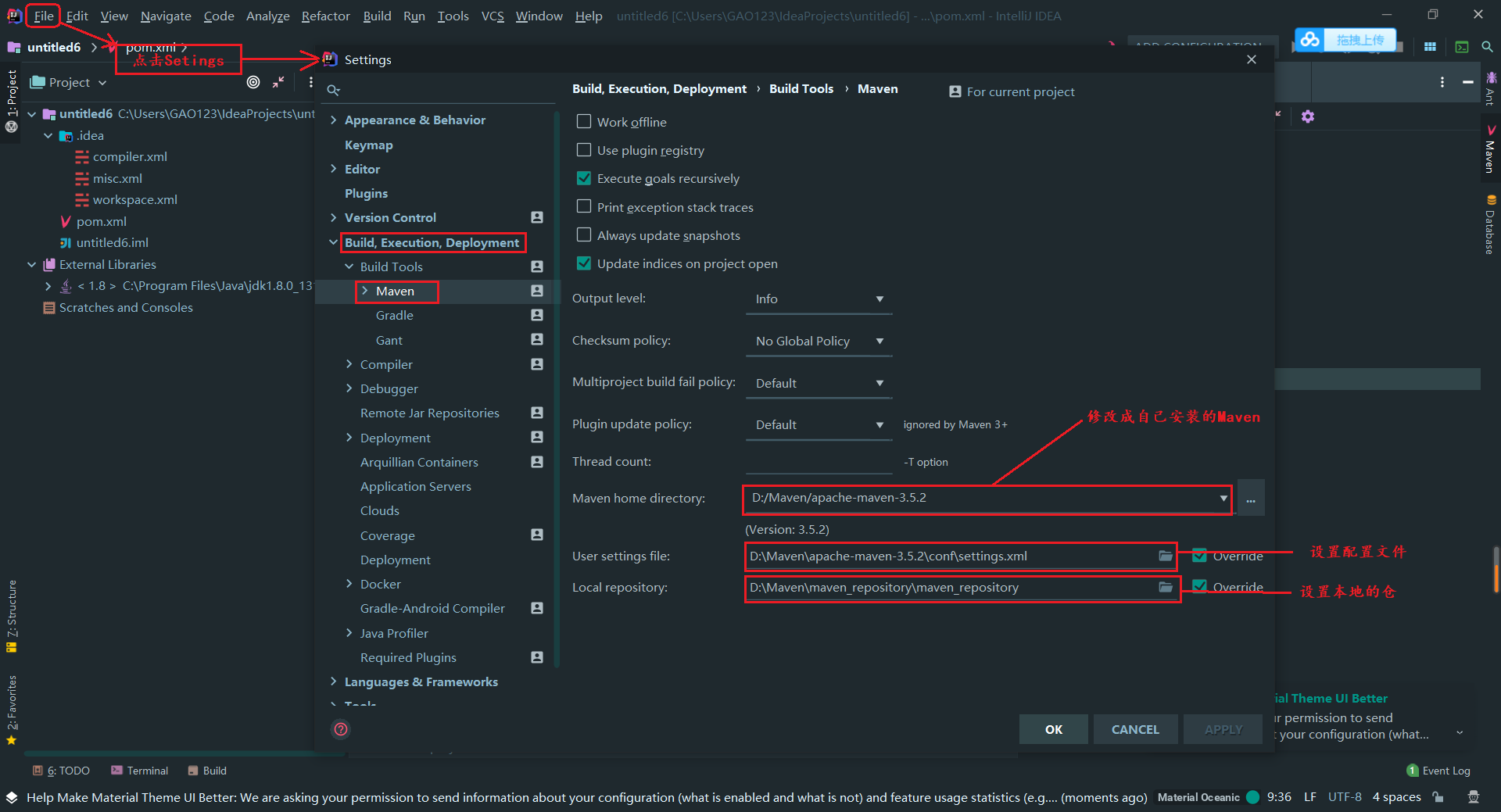The height and width of the screenshot is (812, 1501).
Task: Open Maven home directory dropdown arrow
Action: (1223, 499)
